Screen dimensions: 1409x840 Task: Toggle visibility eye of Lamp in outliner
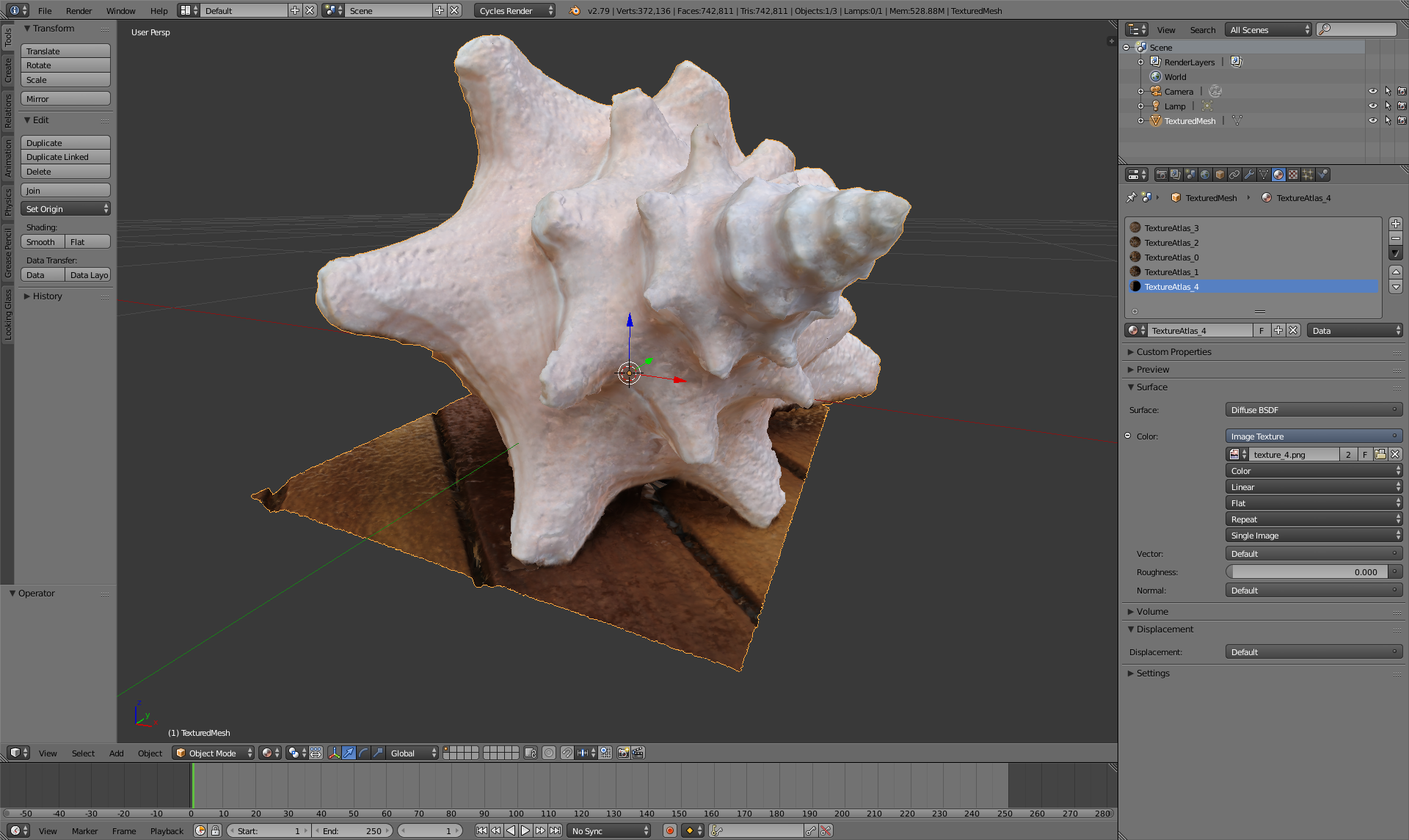[1372, 106]
